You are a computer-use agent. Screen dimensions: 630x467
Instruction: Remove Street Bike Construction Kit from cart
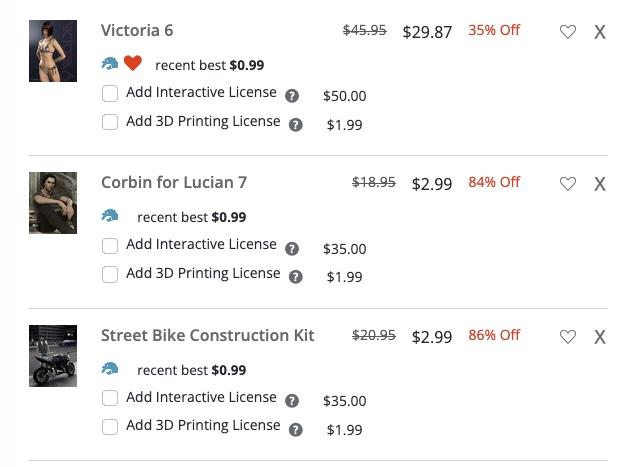pyautogui.click(x=600, y=337)
